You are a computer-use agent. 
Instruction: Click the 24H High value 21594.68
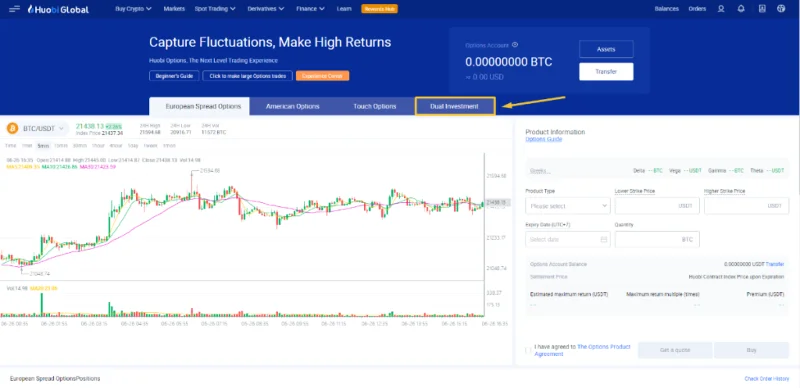[149, 132]
